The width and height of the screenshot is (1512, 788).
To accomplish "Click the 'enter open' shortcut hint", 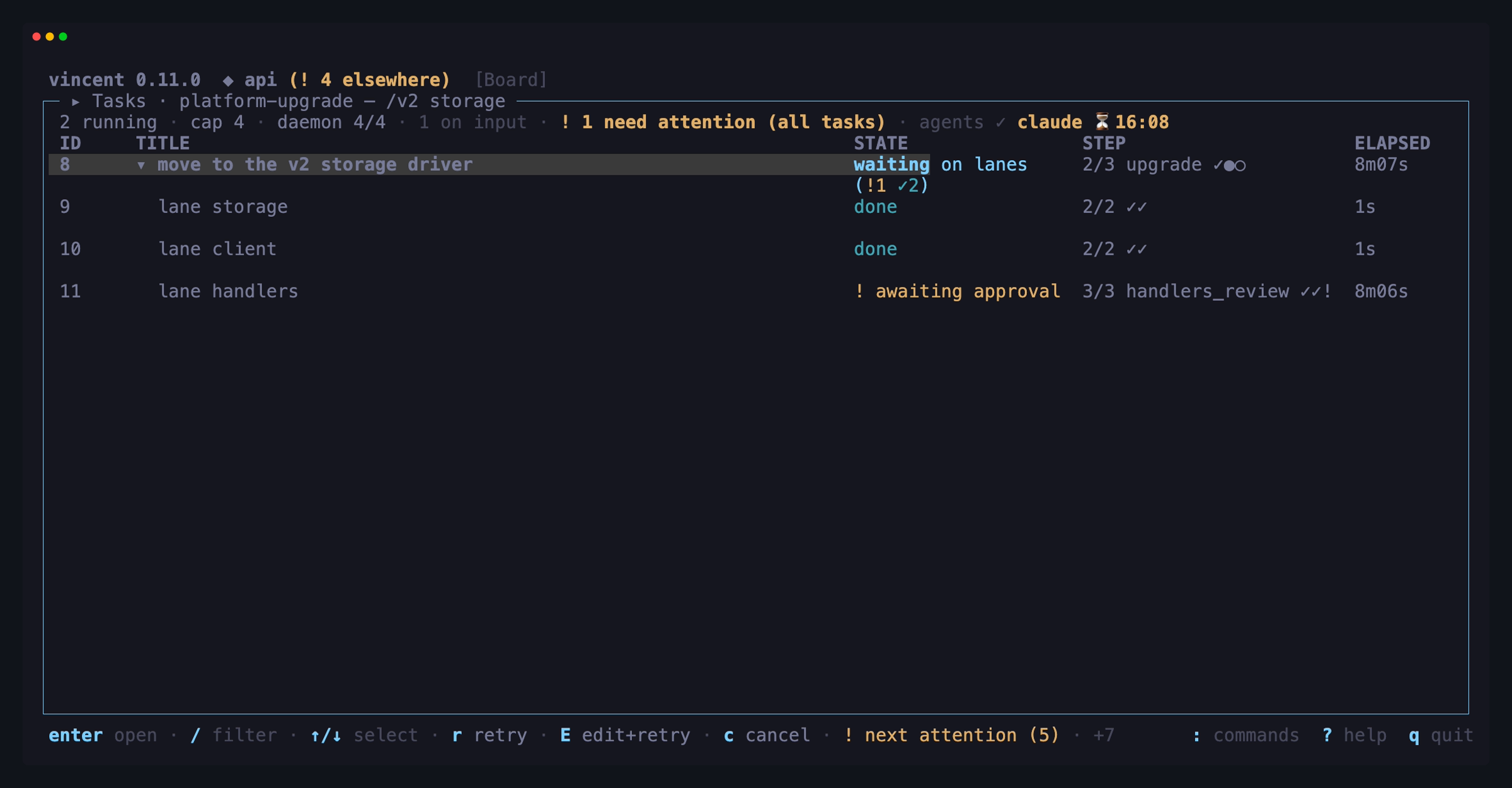I will click(x=103, y=735).
